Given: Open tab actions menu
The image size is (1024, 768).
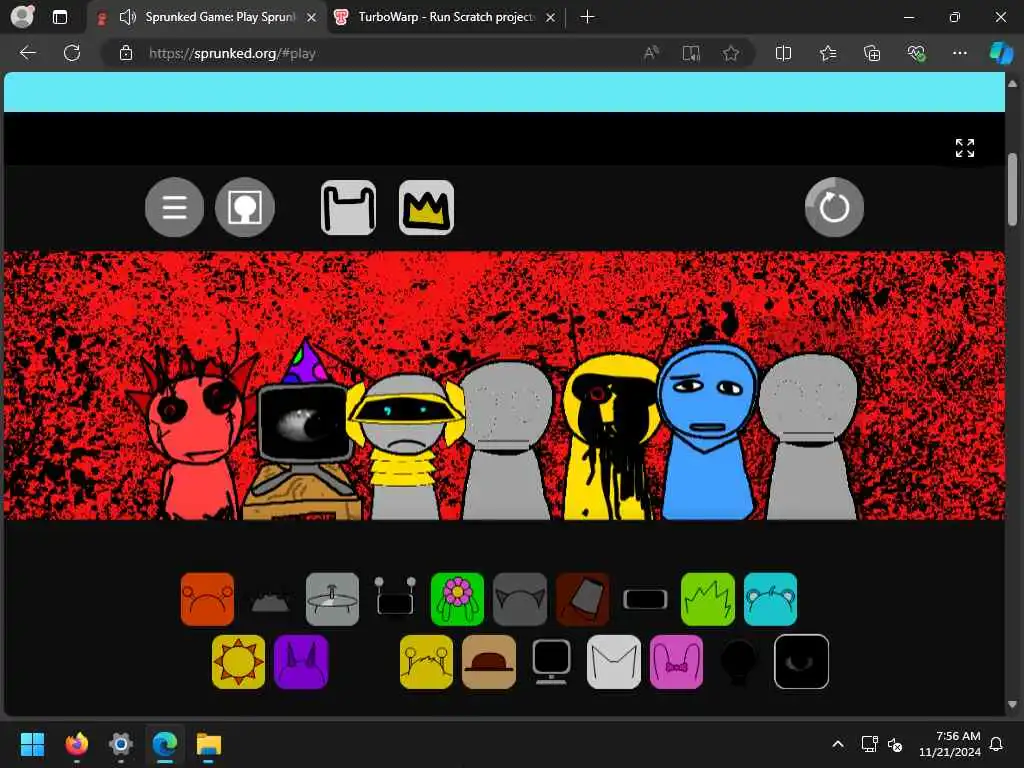Looking at the screenshot, I should tap(60, 17).
